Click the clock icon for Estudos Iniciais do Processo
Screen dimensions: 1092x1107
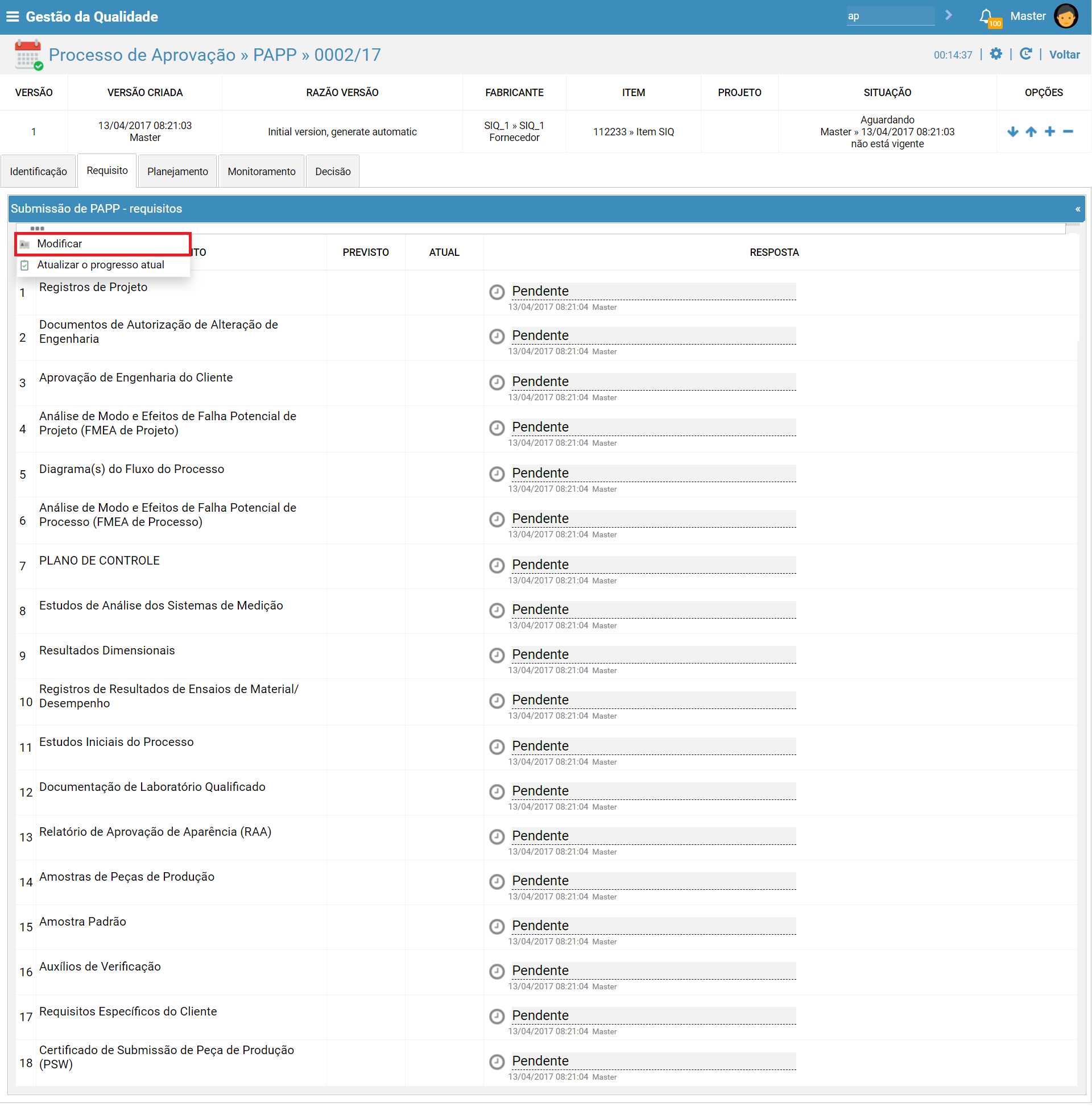tap(497, 747)
